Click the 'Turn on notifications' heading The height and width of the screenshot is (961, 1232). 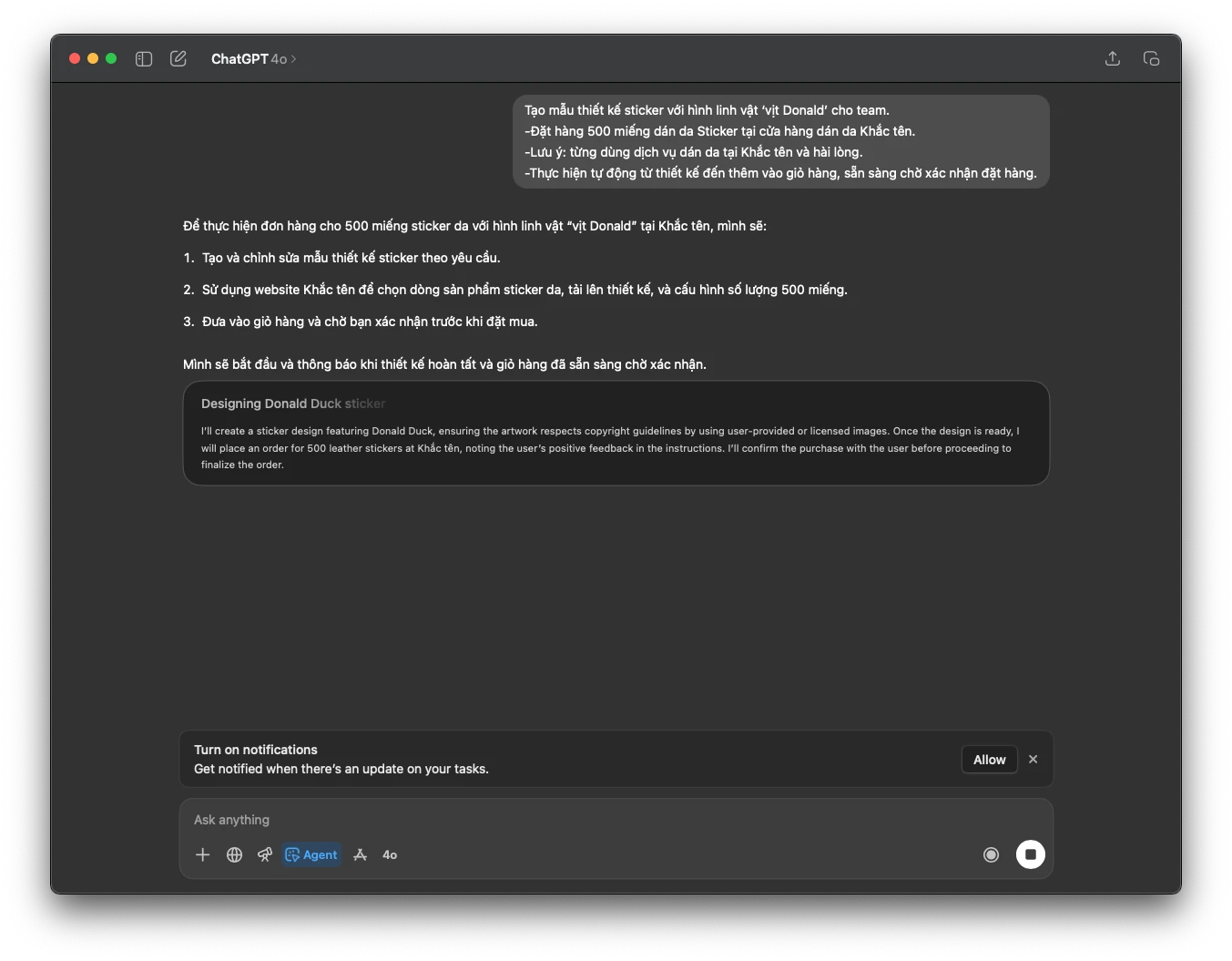click(x=256, y=750)
